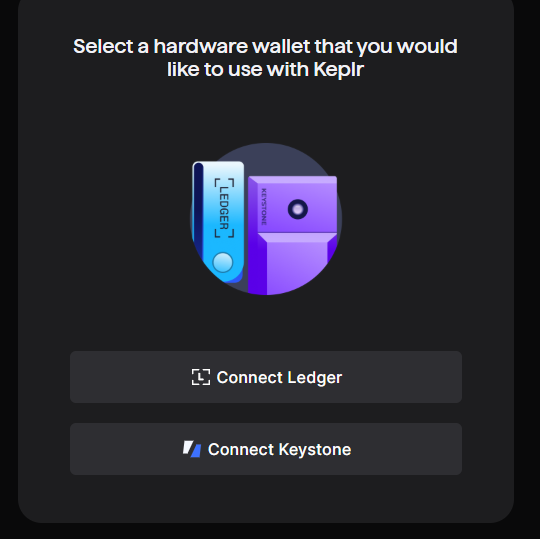Viewport: 540px width, 539px height.
Task: Click the words hardware wallet in heading
Action: pos(232,46)
